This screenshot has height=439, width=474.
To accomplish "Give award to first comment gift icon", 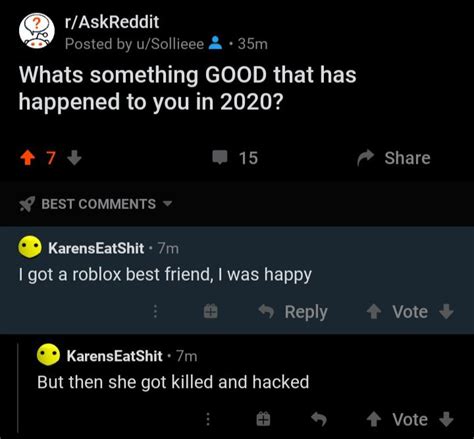I will tap(211, 312).
